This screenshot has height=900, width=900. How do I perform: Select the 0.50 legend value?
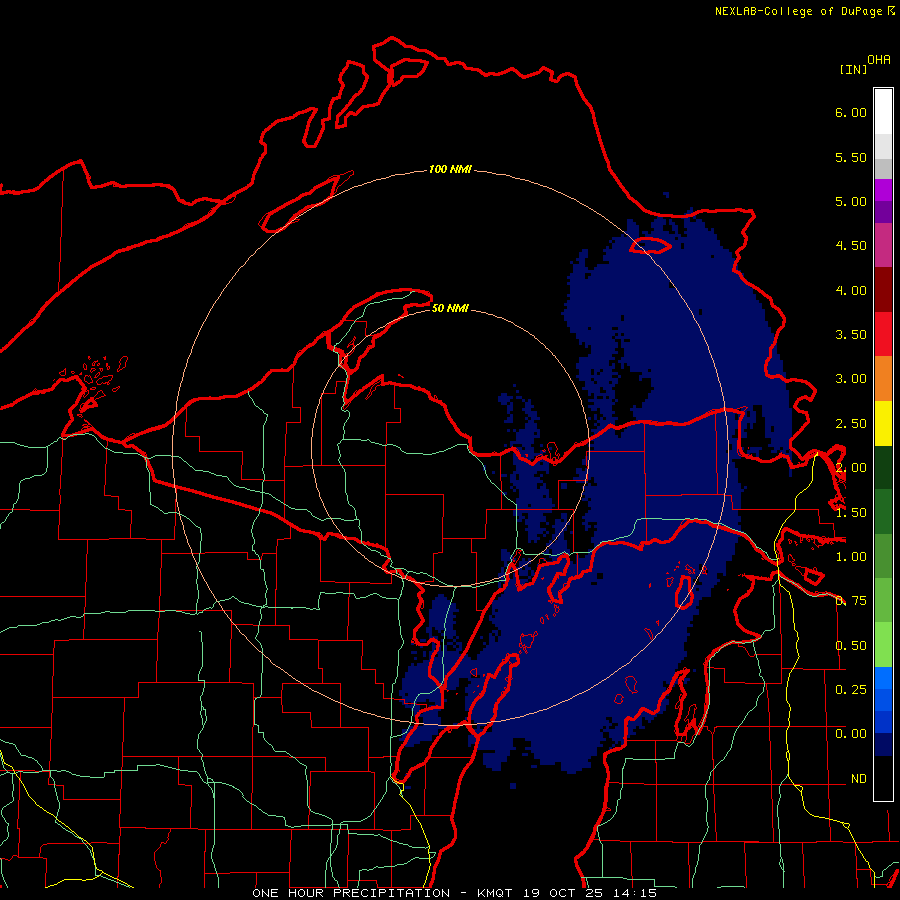[851, 646]
